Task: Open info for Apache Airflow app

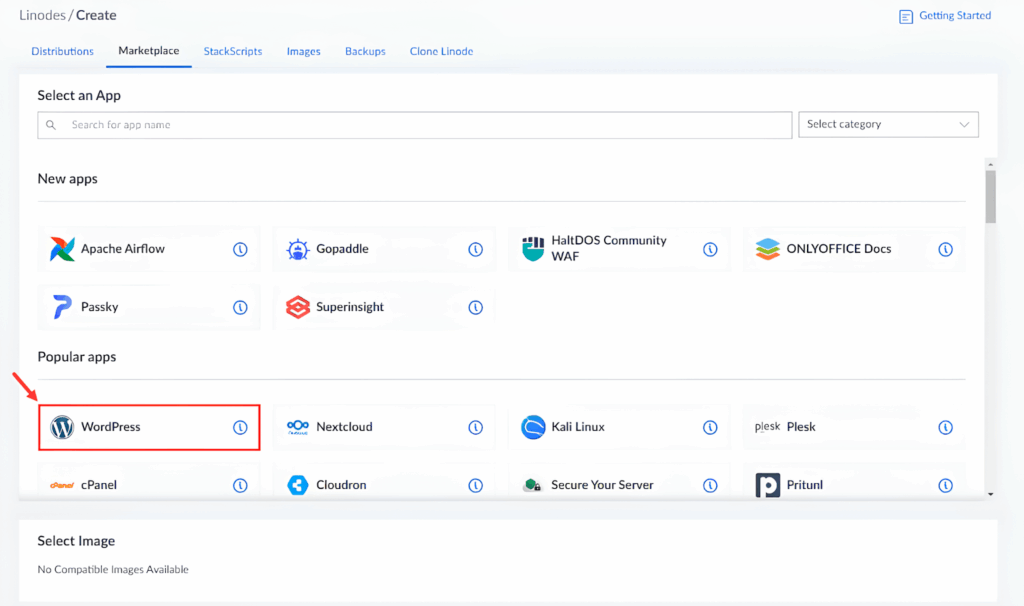Action: [240, 249]
